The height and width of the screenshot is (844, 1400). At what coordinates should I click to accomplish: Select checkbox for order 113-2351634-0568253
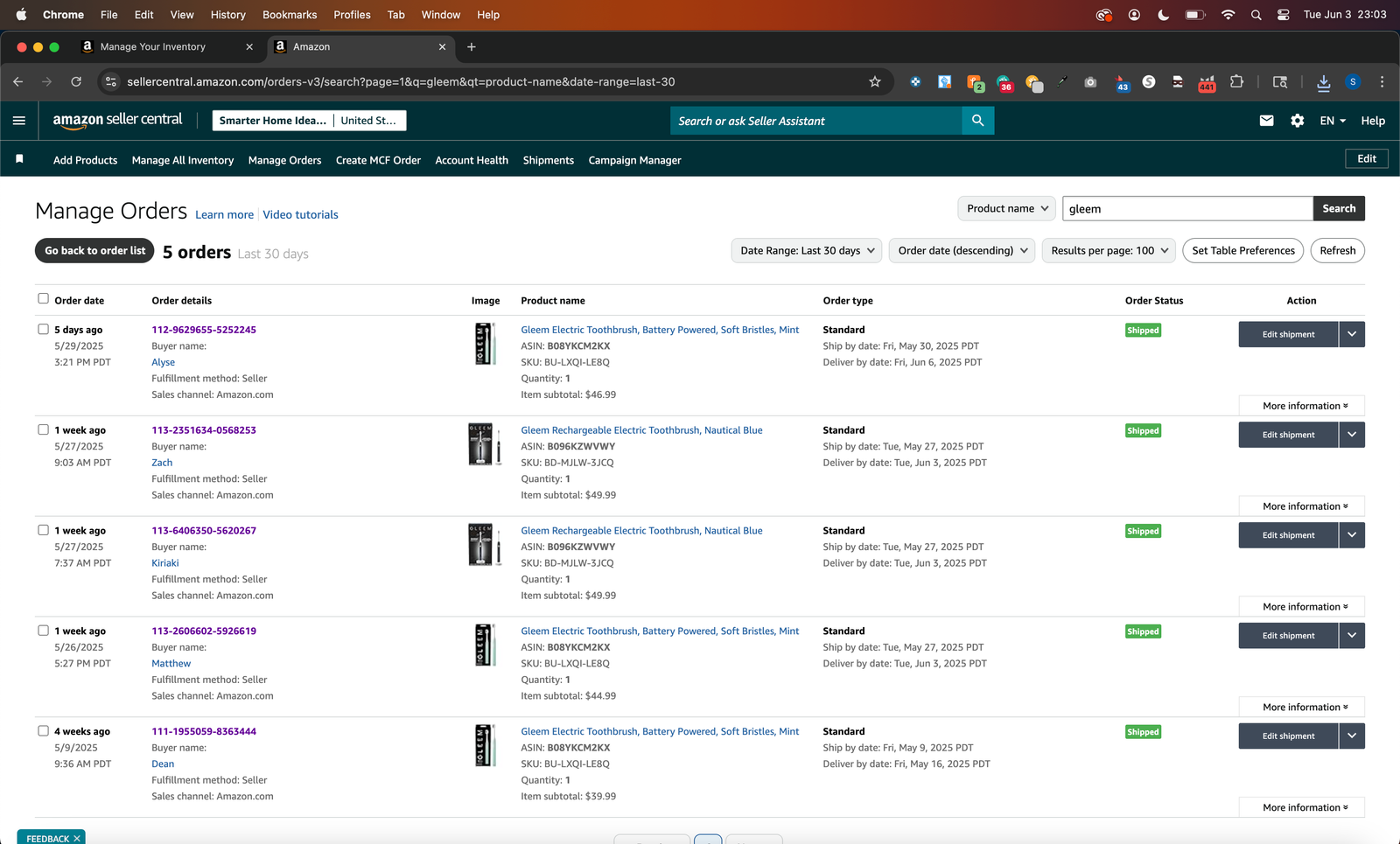click(x=43, y=430)
